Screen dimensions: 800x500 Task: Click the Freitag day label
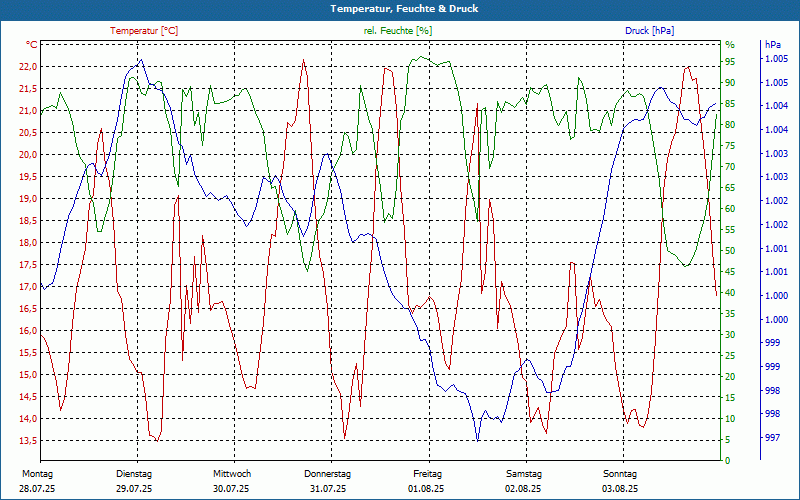[428, 474]
